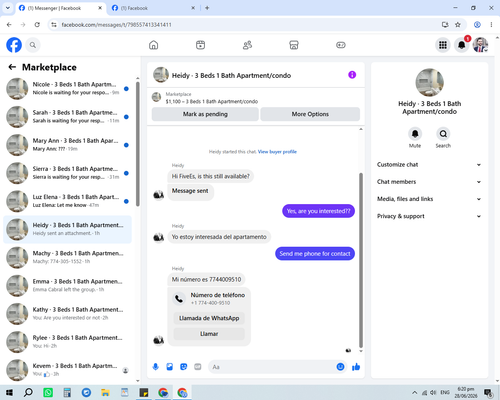500x400 pixels.
Task: Click the purple conversation information icon
Action: 352,75
